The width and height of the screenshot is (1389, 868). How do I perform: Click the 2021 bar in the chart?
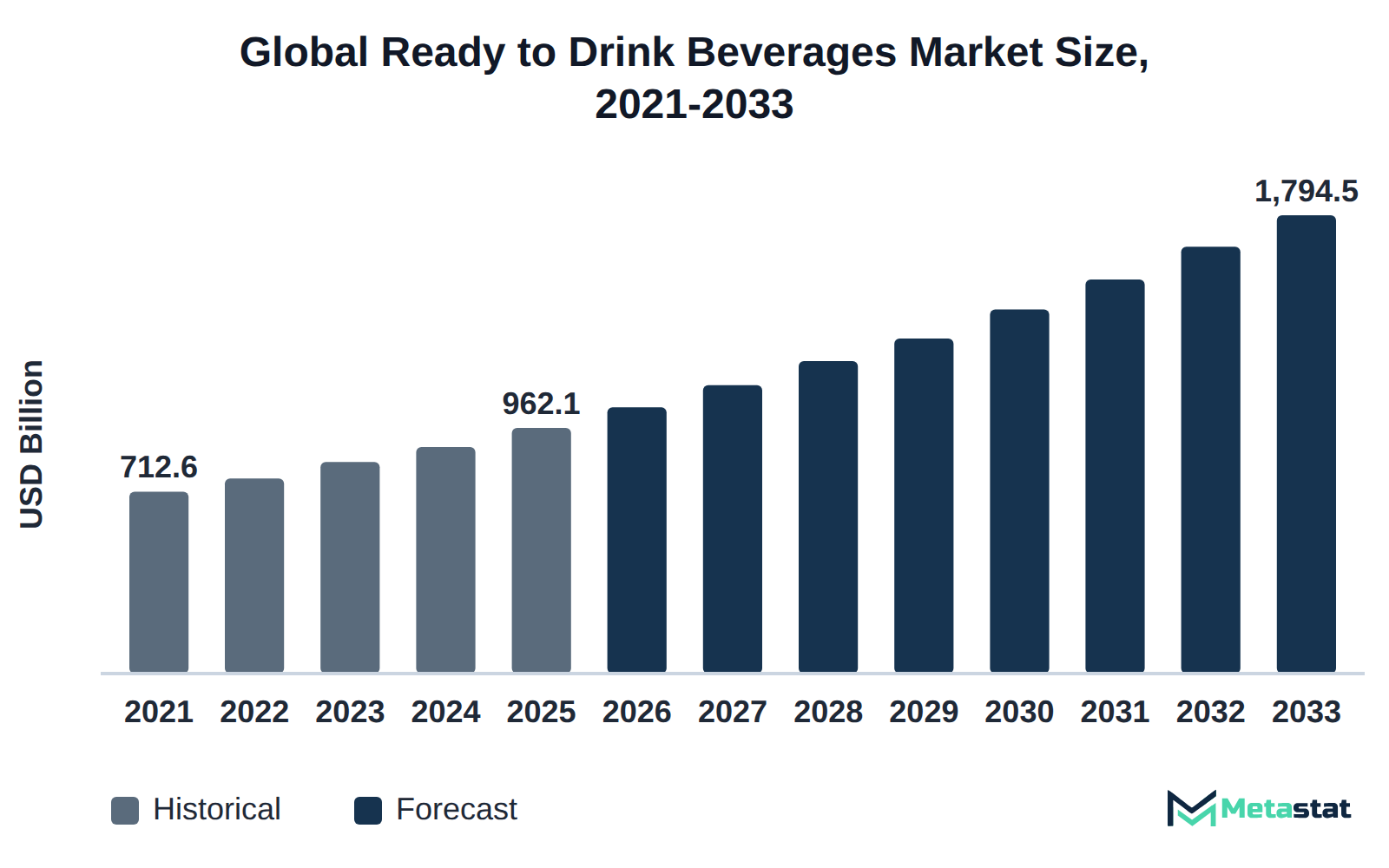pyautogui.click(x=159, y=582)
